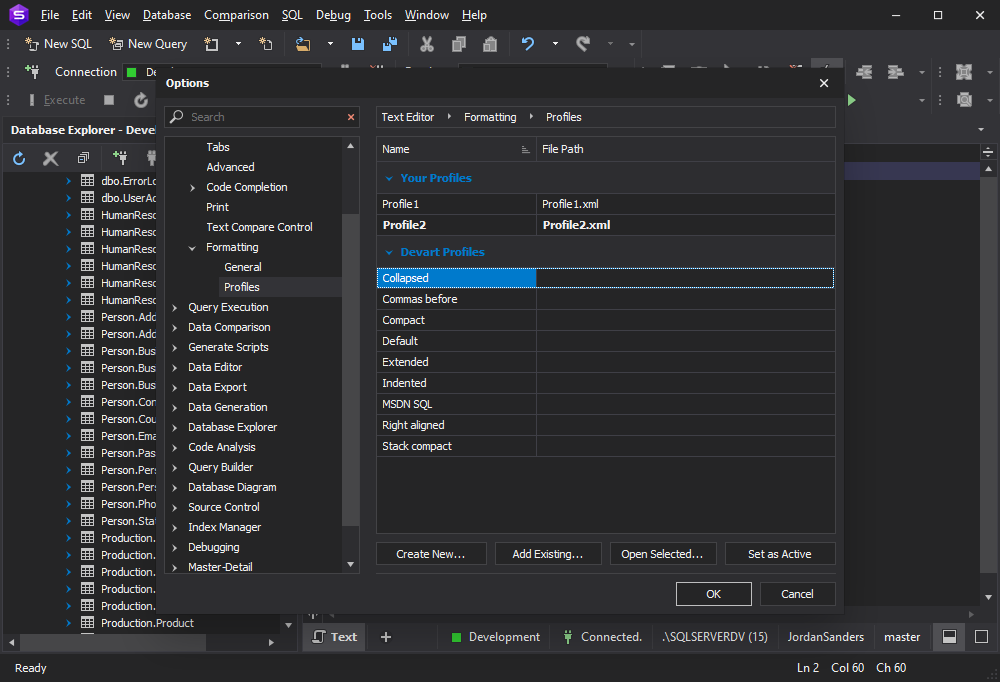
Task: Click the green Run arrow icon
Action: click(x=851, y=100)
